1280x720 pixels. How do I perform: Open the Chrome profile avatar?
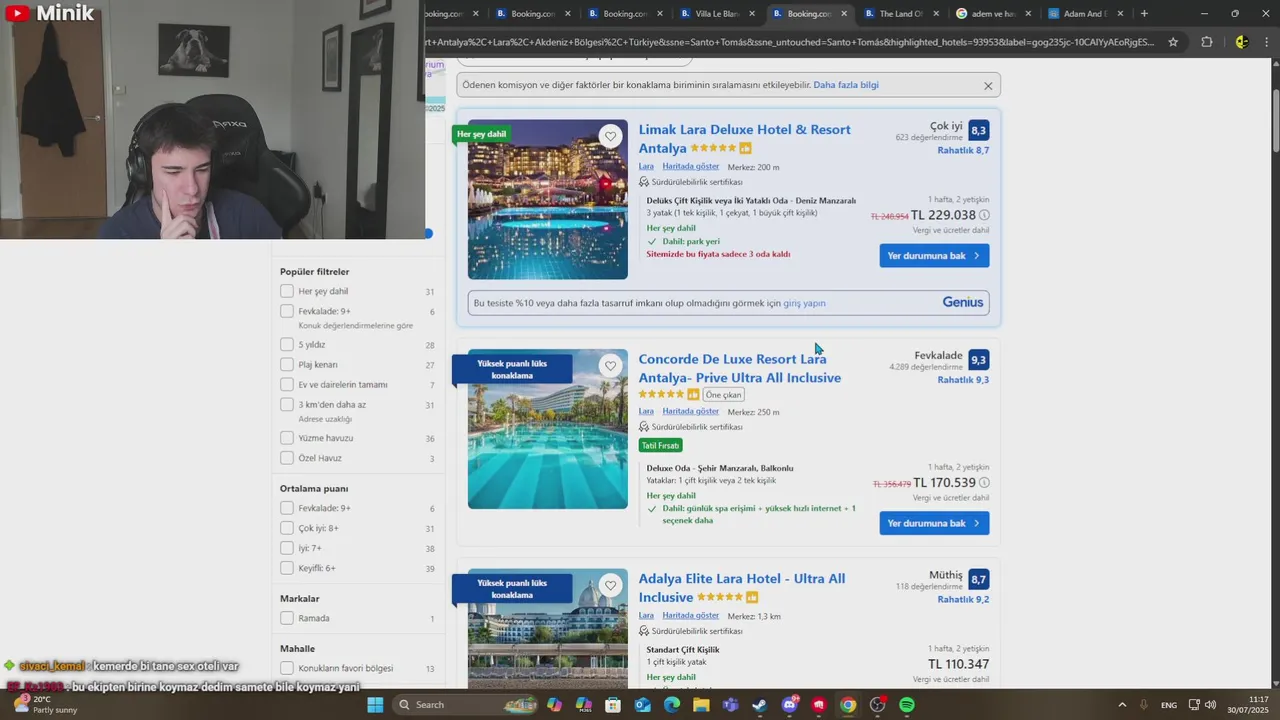click(1242, 42)
